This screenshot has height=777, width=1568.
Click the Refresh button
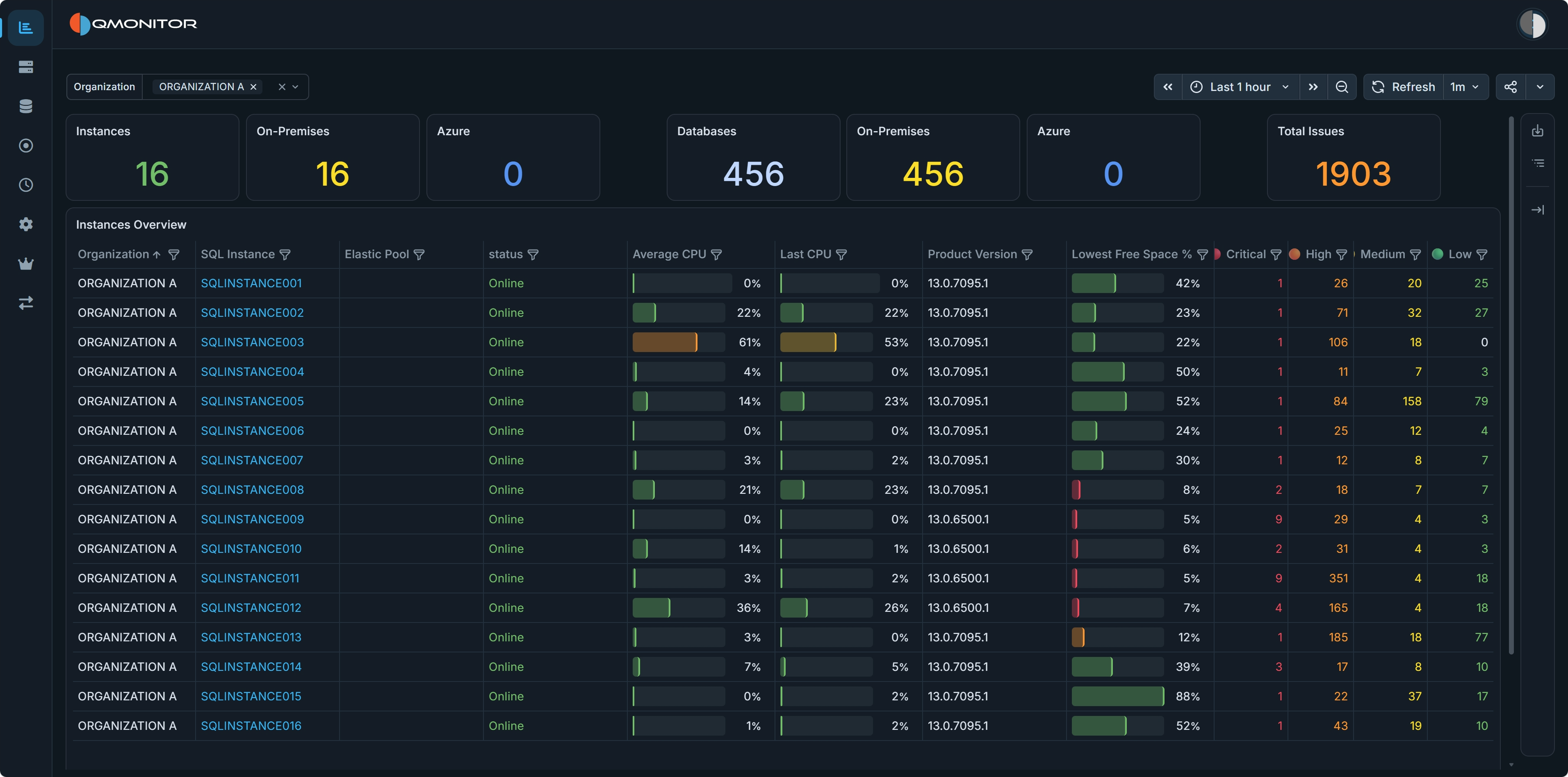[1403, 87]
